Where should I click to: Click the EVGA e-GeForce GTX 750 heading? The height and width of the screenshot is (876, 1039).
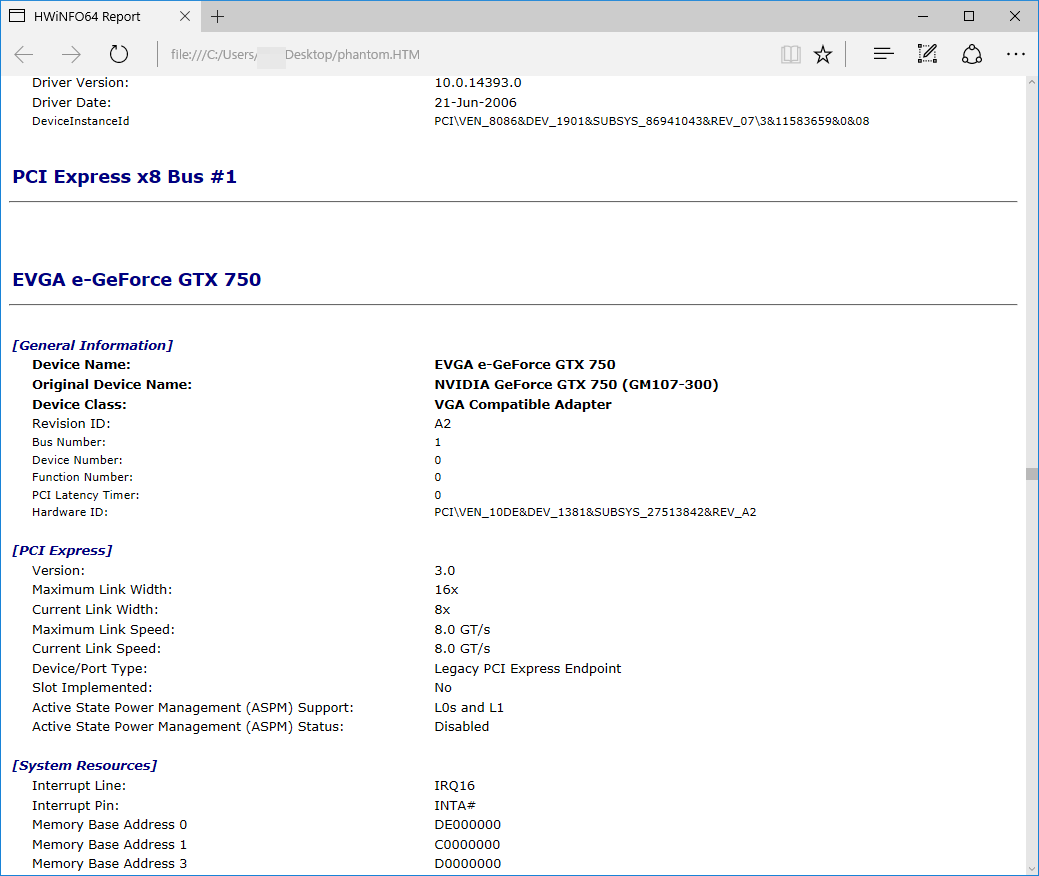[x=137, y=280]
